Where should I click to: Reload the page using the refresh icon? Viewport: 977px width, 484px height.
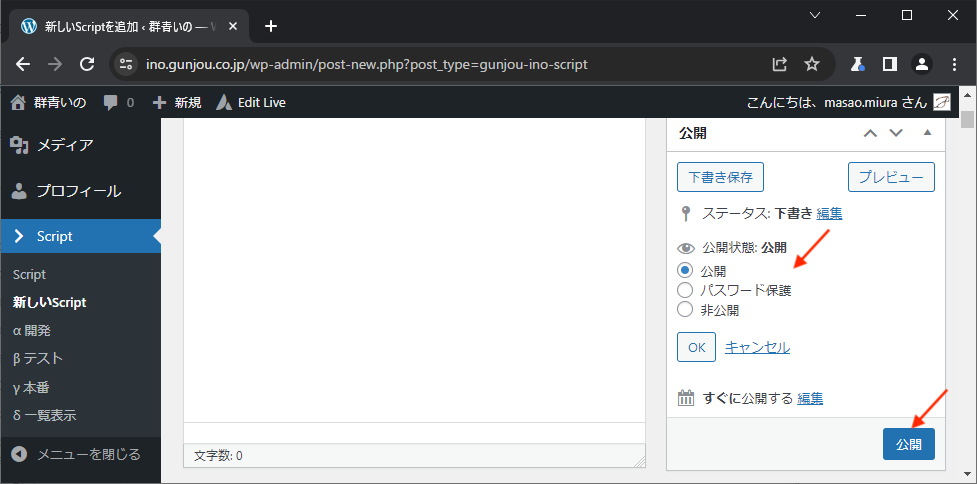(87, 64)
